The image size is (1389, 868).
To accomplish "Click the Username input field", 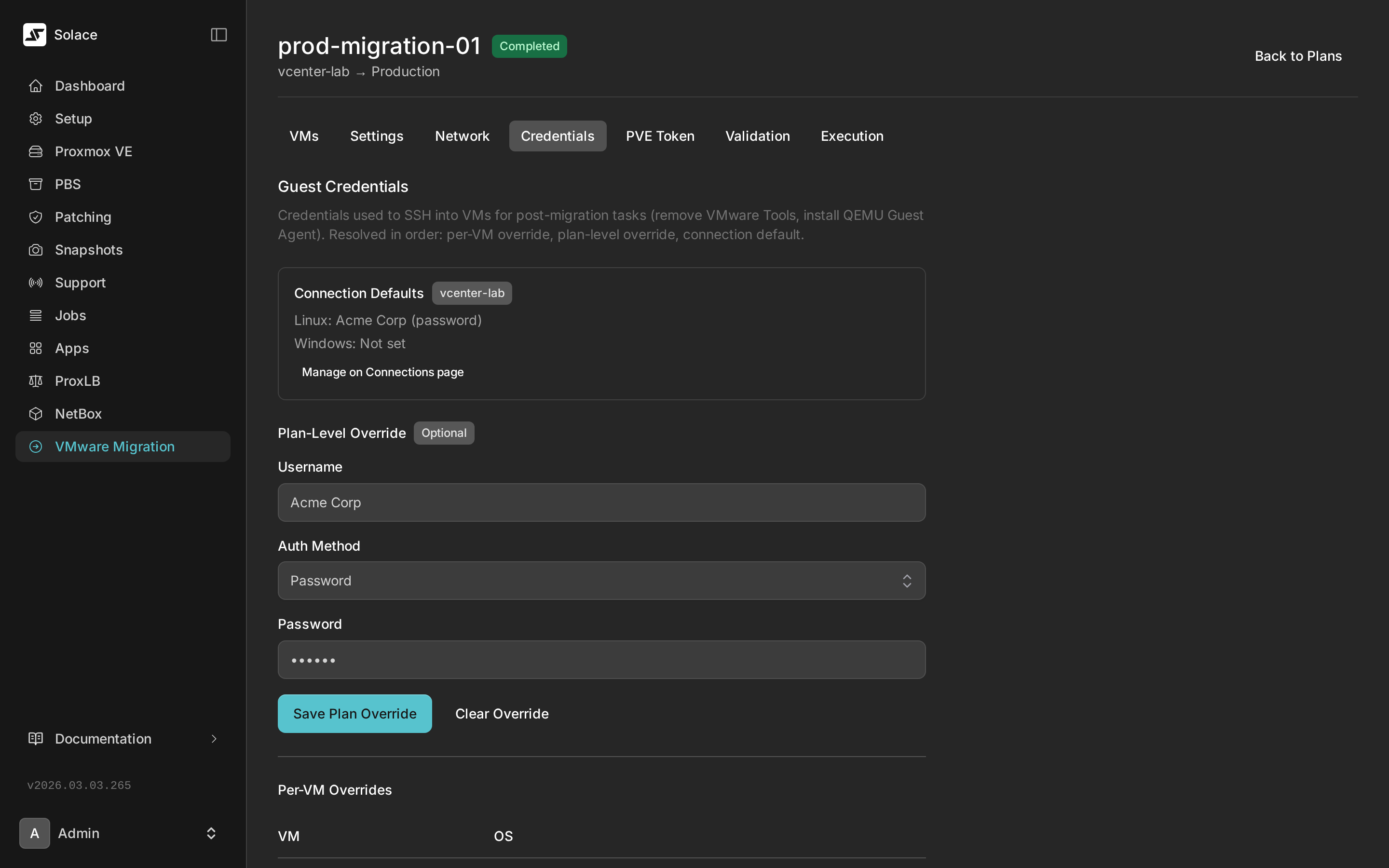I will 601,502.
